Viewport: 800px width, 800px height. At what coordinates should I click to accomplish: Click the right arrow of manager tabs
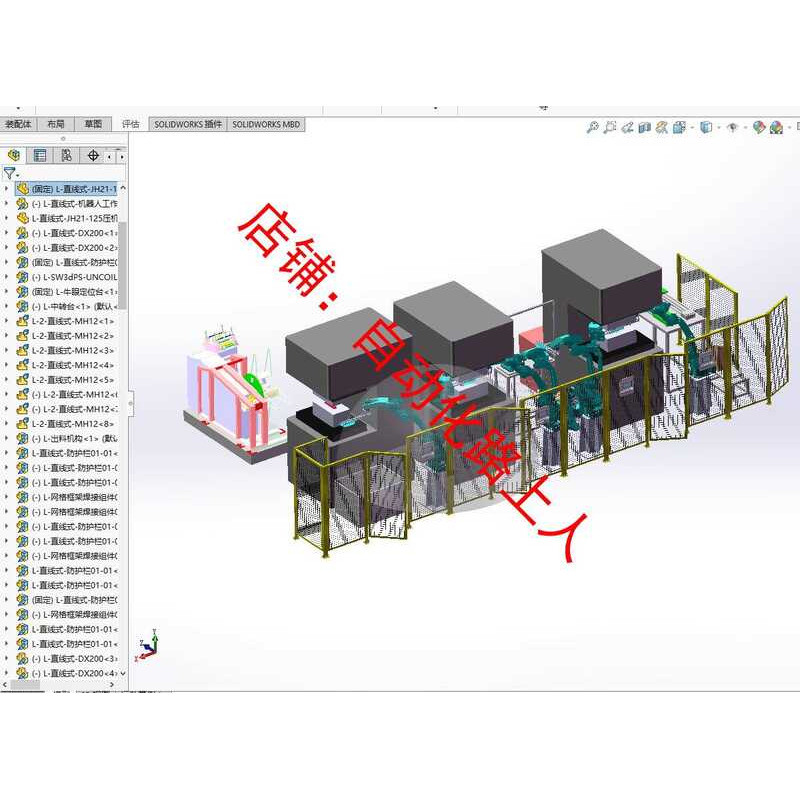point(121,157)
